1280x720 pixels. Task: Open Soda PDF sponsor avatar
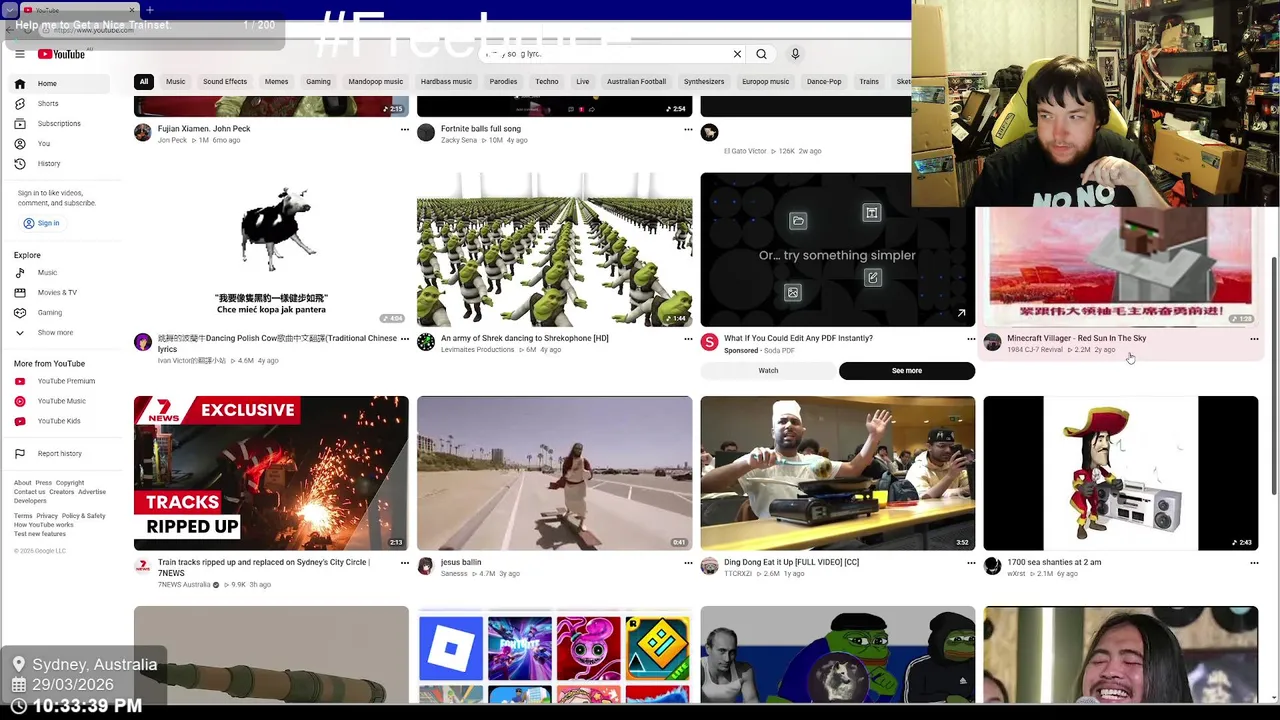coord(709,342)
